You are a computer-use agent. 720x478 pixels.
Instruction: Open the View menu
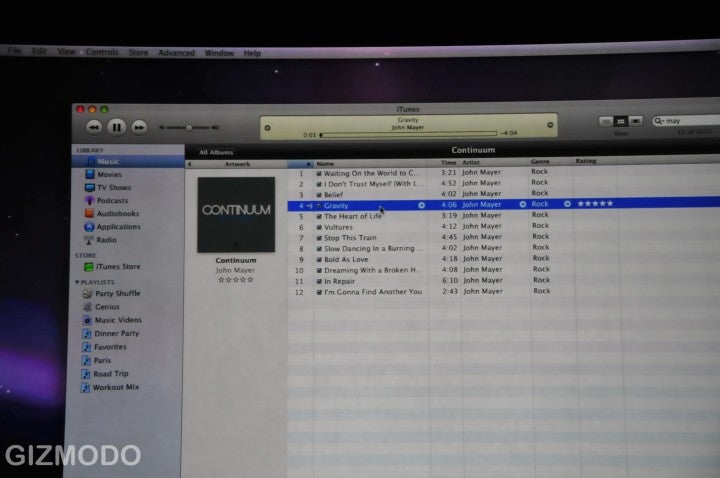pyautogui.click(x=66, y=51)
